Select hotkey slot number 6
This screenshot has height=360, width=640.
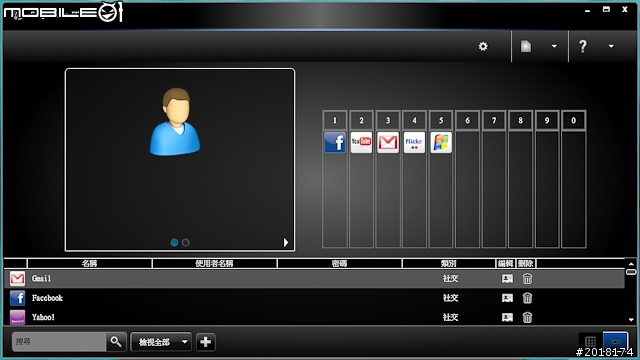467,120
